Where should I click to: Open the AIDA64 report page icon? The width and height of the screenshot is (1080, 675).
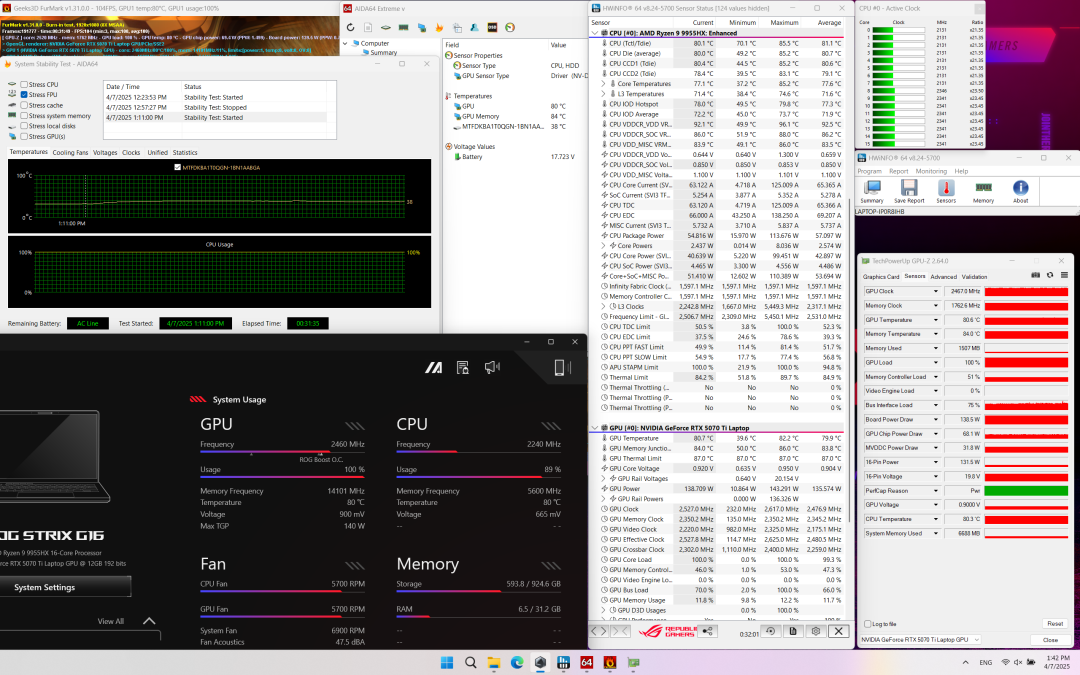pyautogui.click(x=368, y=28)
